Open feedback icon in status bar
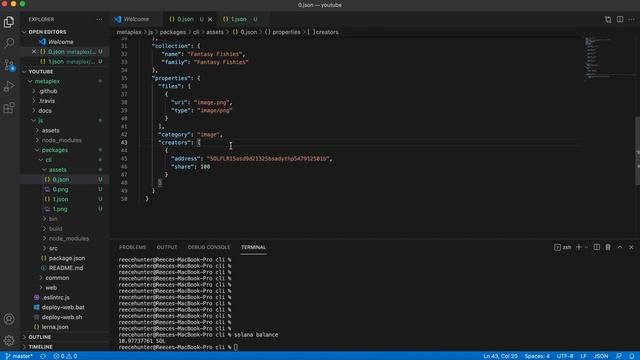 coord(619,356)
